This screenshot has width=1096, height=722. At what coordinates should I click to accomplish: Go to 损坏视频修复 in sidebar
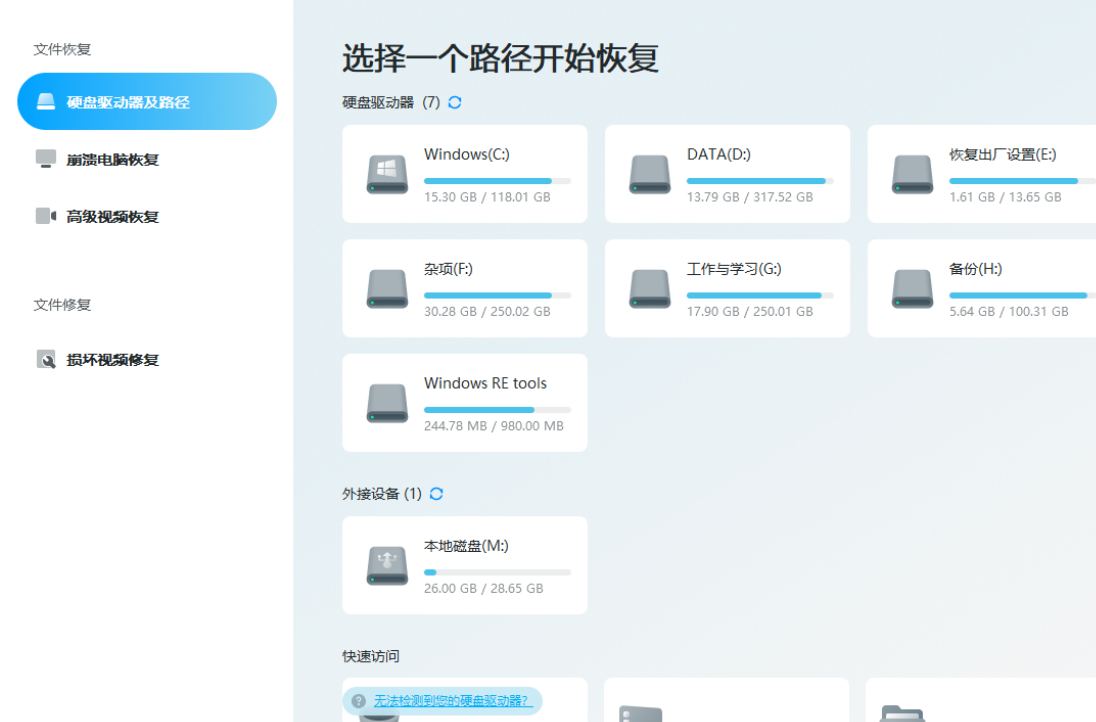pos(112,360)
